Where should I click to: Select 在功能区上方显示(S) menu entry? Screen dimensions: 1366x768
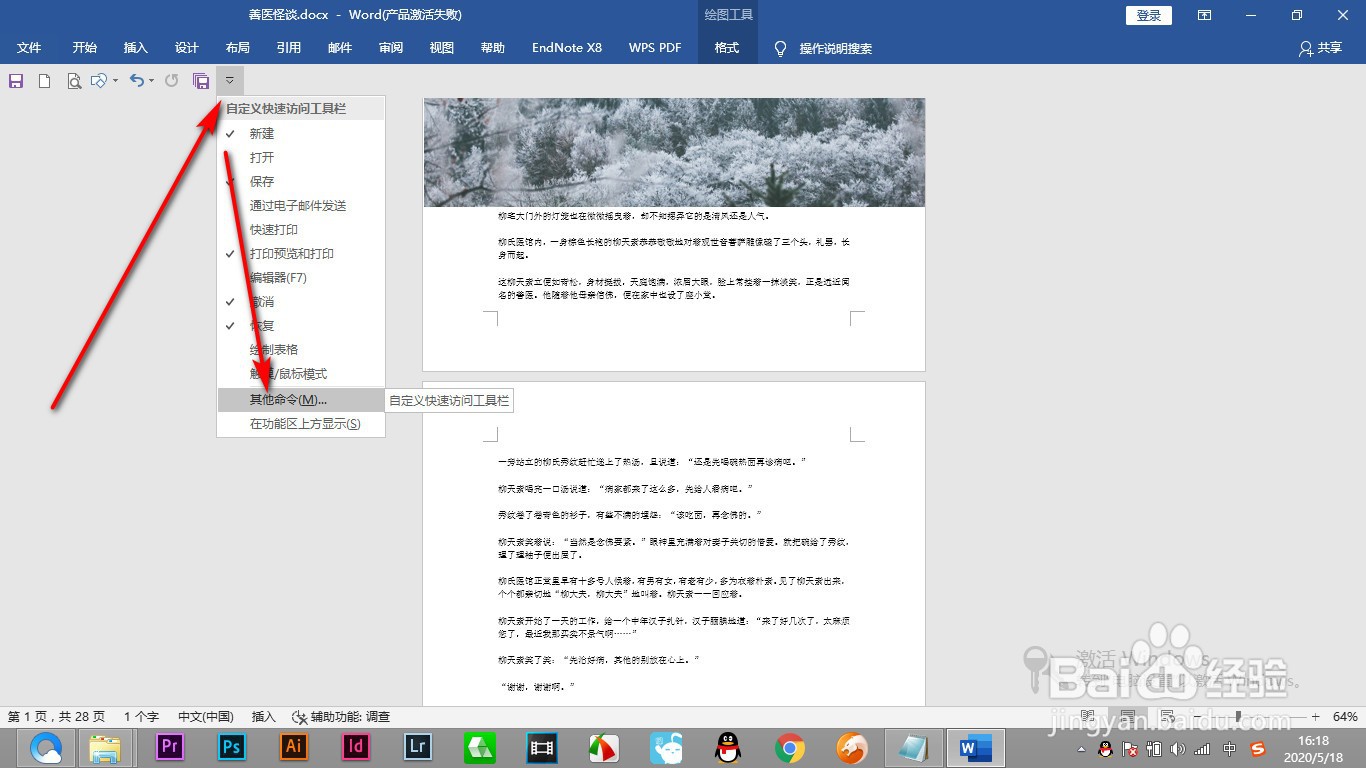pos(301,423)
